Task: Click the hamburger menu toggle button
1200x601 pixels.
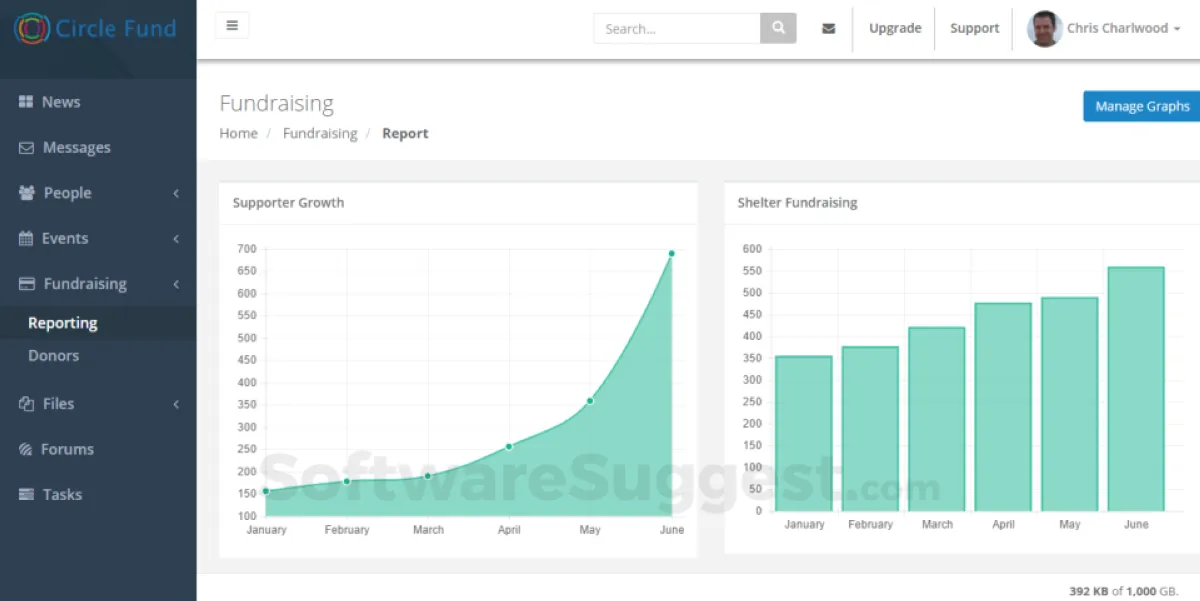Action: [232, 26]
